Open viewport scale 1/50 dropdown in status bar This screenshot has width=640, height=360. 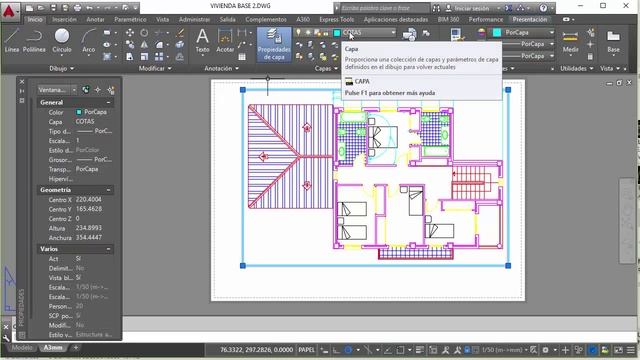(x=504, y=350)
